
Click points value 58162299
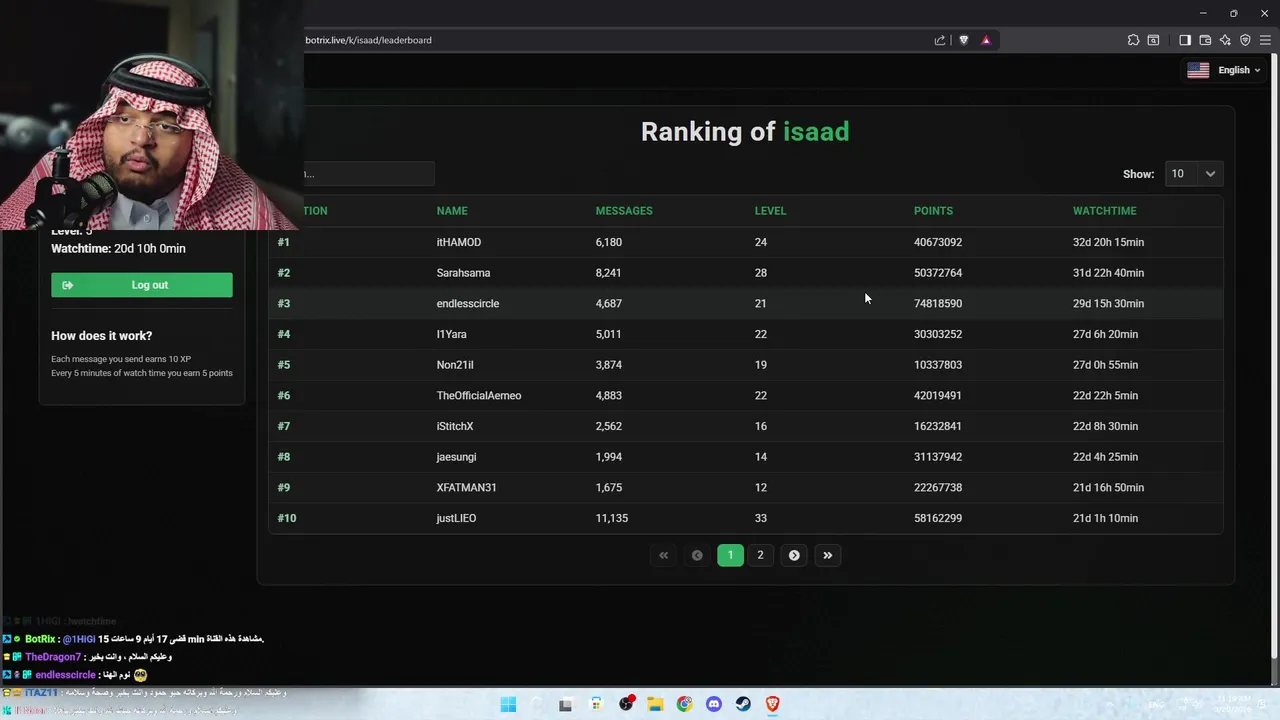tap(938, 518)
